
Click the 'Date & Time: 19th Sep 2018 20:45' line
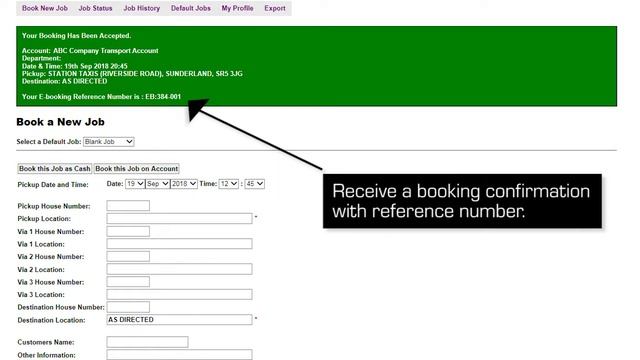coord(74,66)
